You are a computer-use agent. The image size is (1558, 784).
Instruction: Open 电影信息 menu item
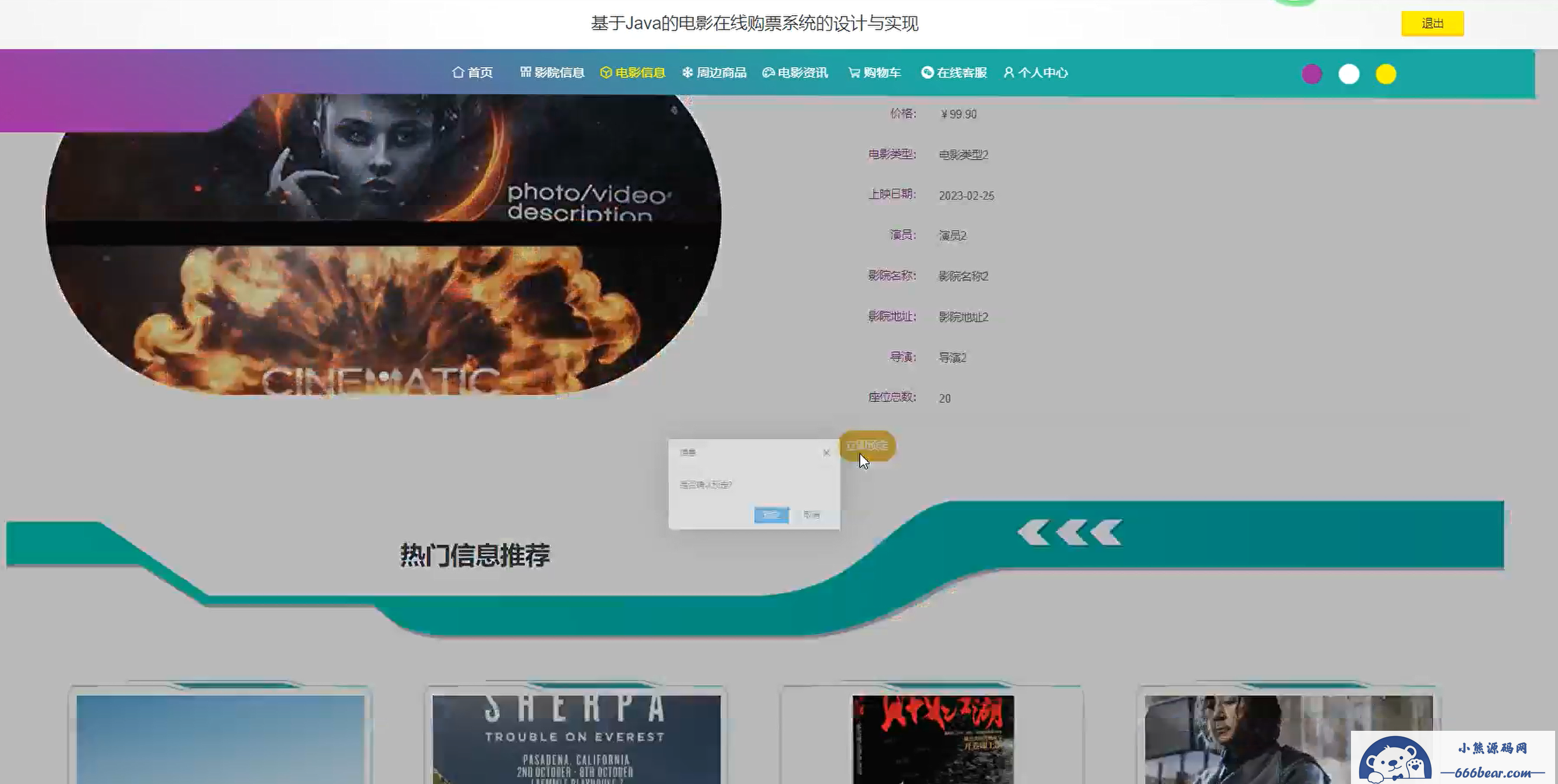633,72
